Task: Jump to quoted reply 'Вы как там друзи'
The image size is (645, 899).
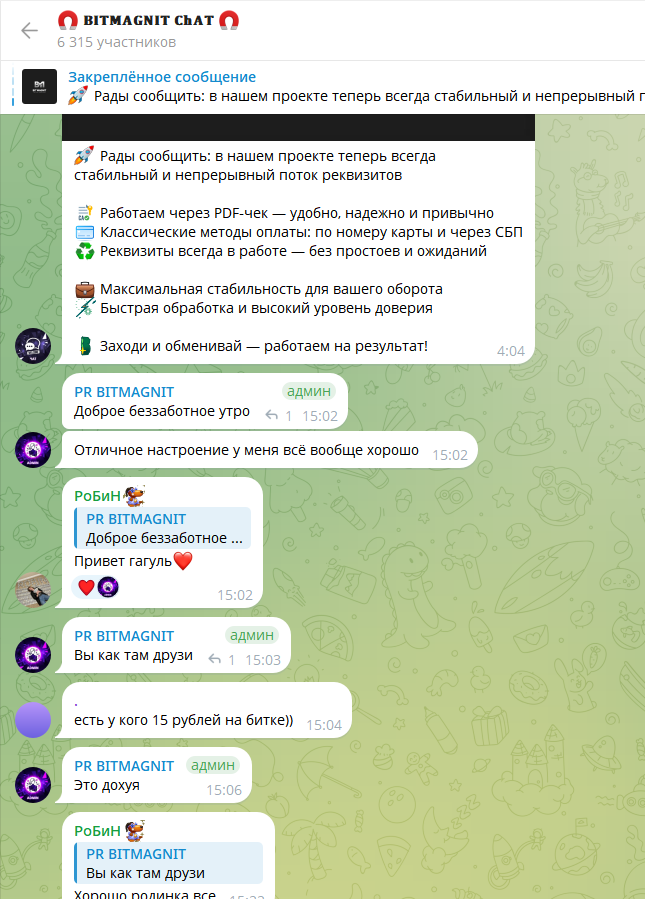Action: 169,863
